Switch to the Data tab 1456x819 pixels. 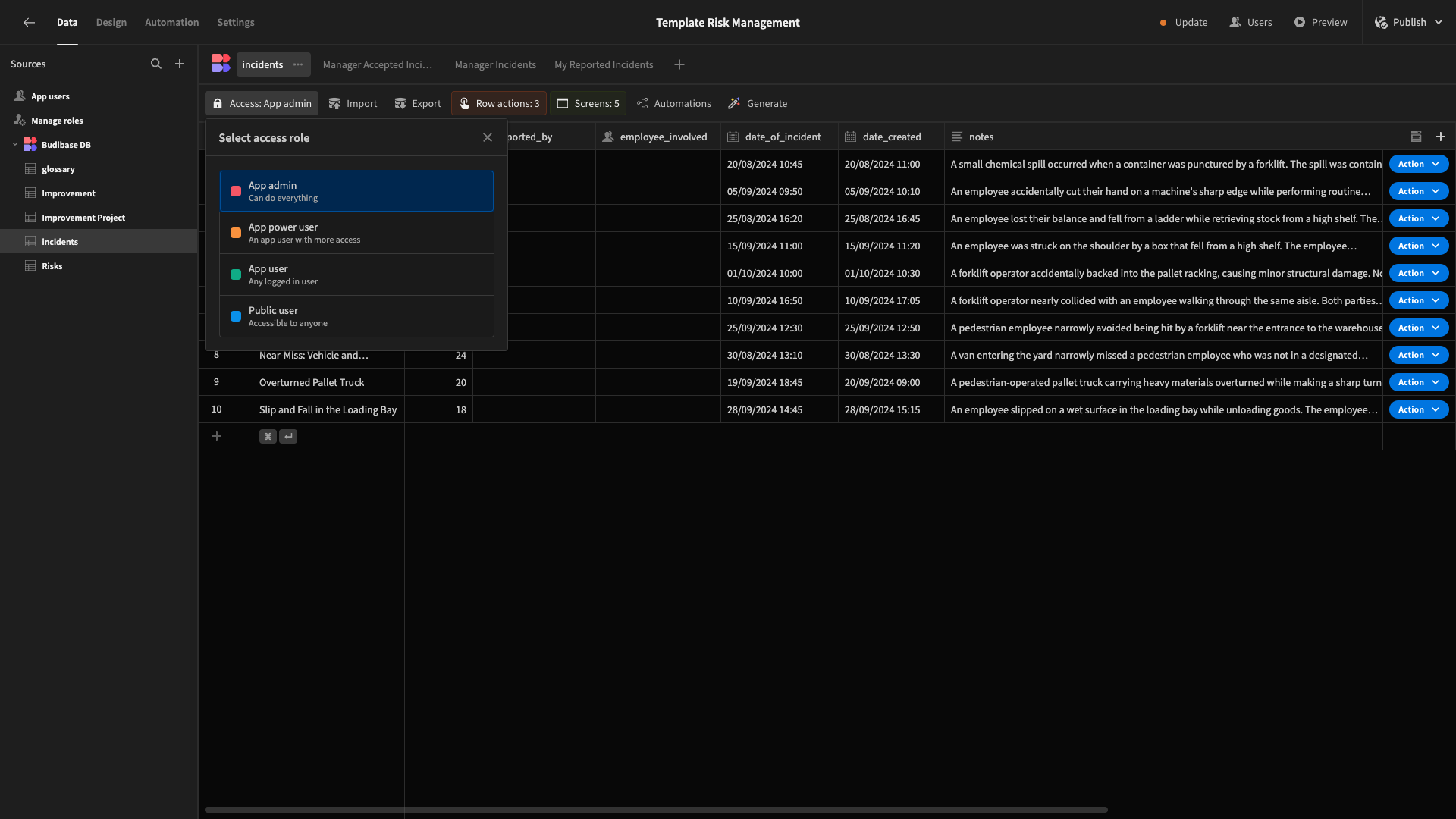pyautogui.click(x=67, y=23)
